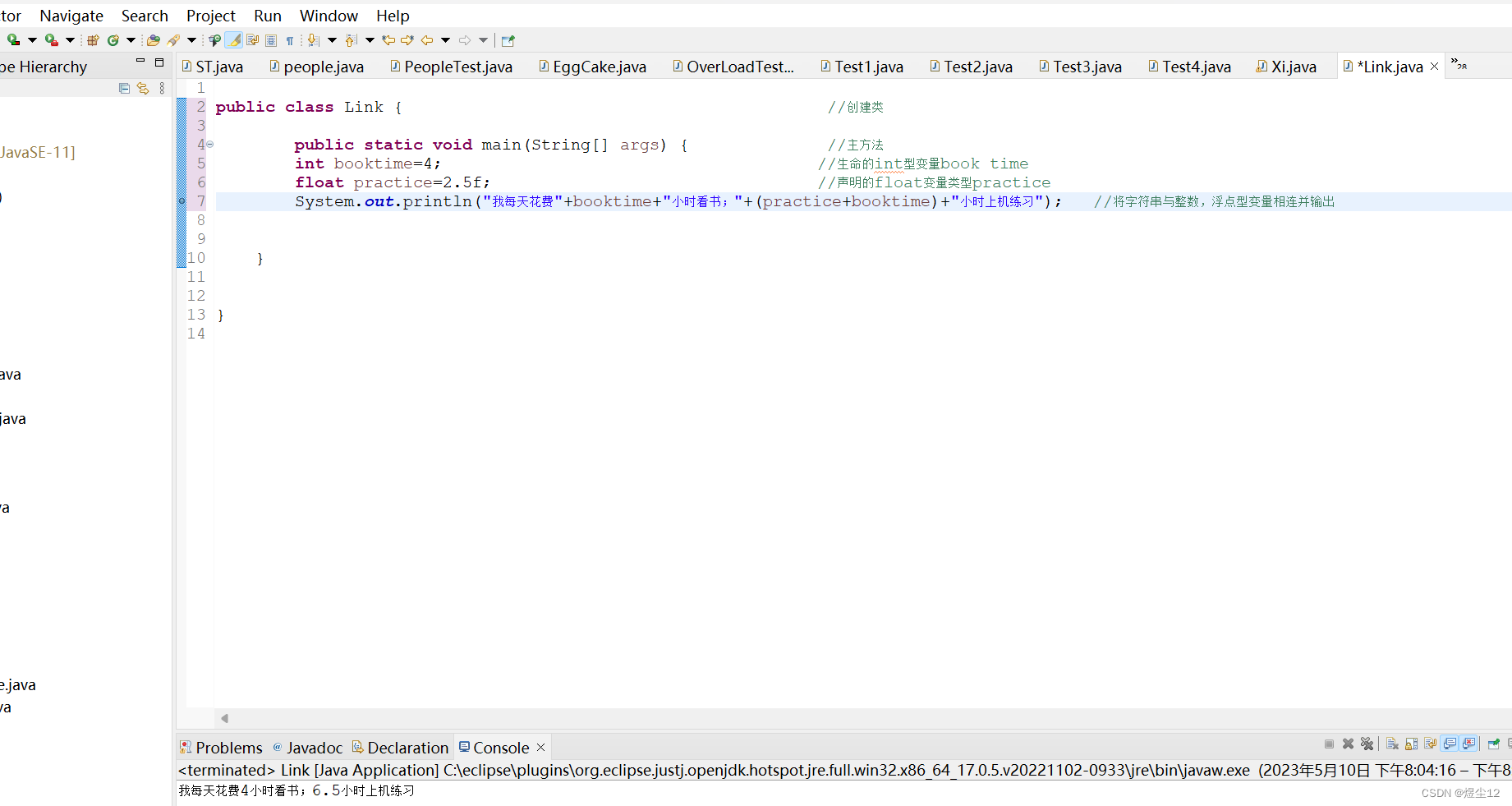The height and width of the screenshot is (806, 1512).
Task: Run the Link.java application
Action: pyautogui.click(x=13, y=39)
